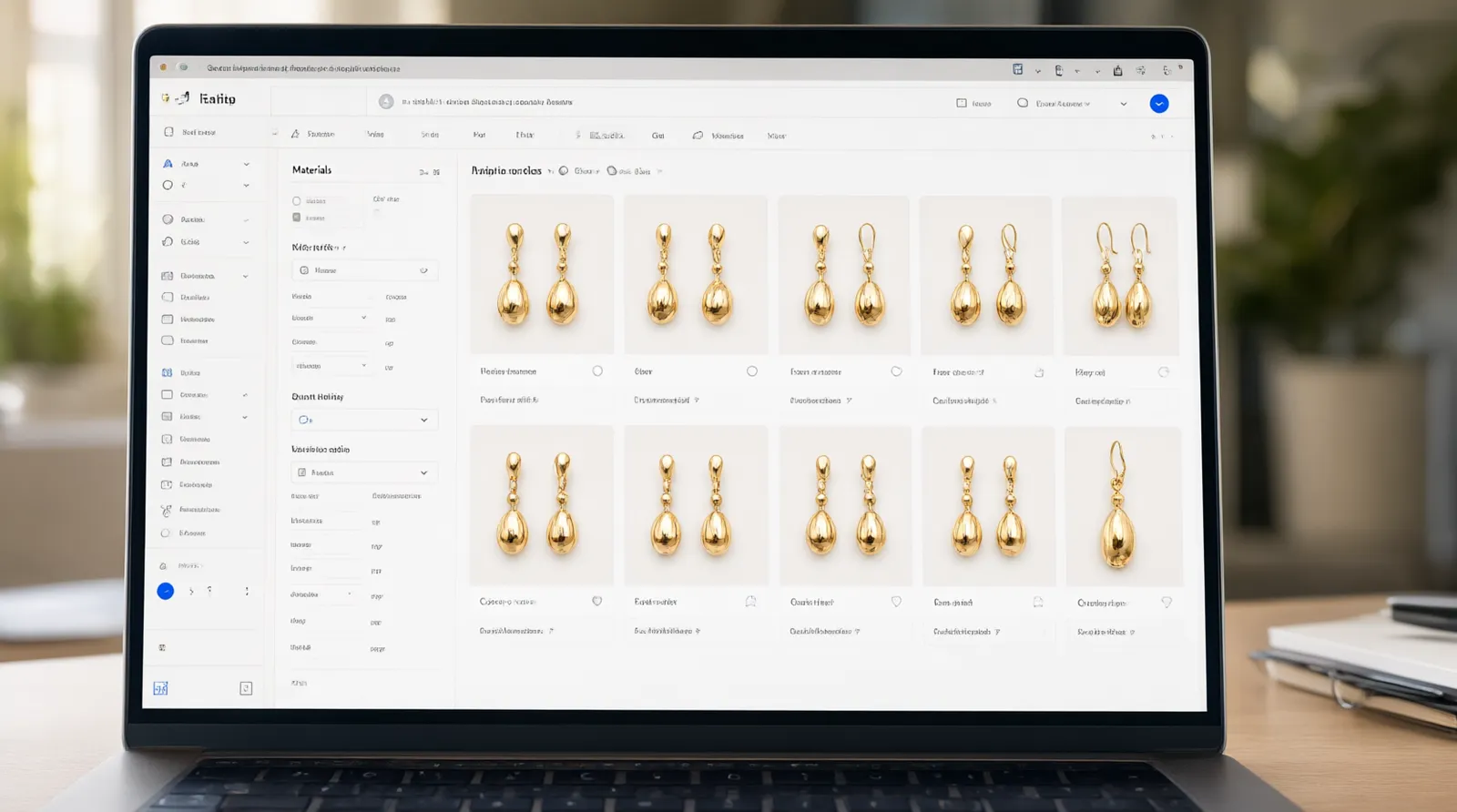Viewport: 1457px width, 812px height.
Task: Open the first earring thumbnail in the top row
Action: click(542, 274)
